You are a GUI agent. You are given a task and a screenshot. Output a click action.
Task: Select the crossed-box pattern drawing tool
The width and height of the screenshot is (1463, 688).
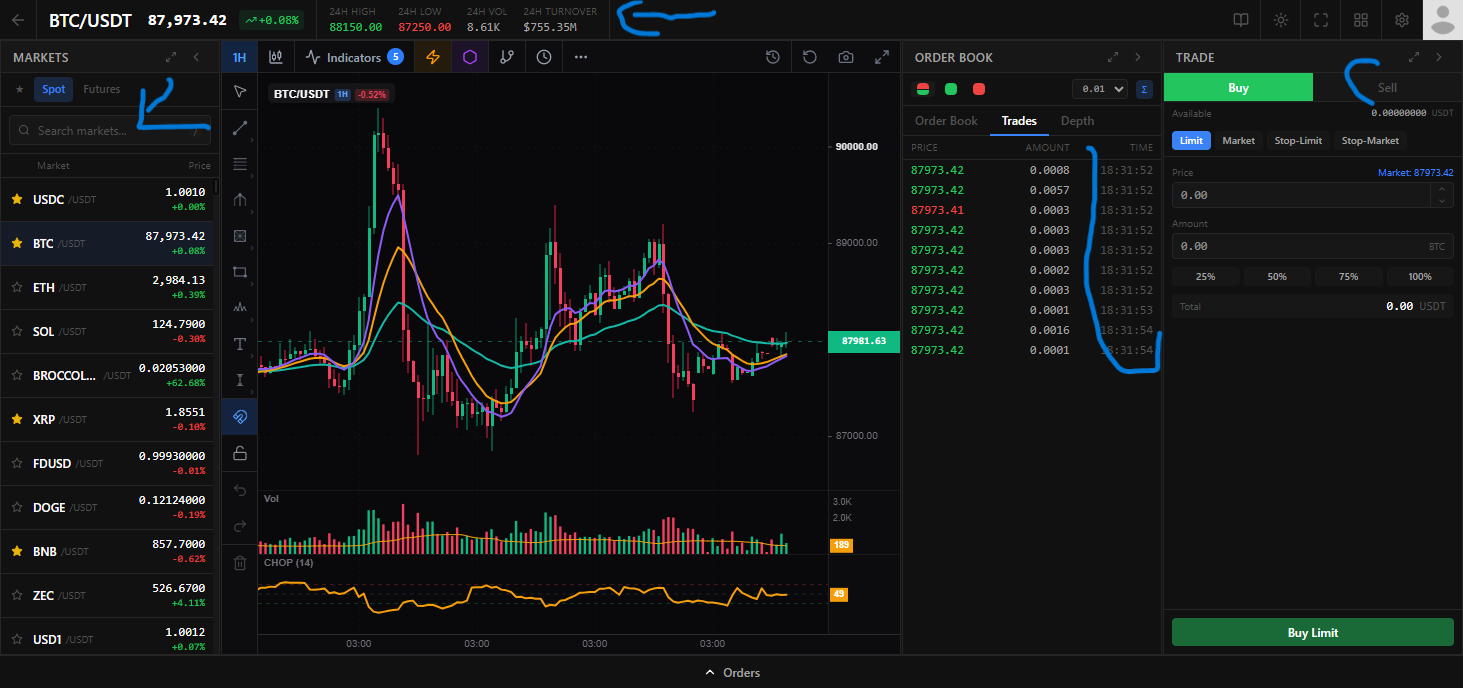pos(239,236)
